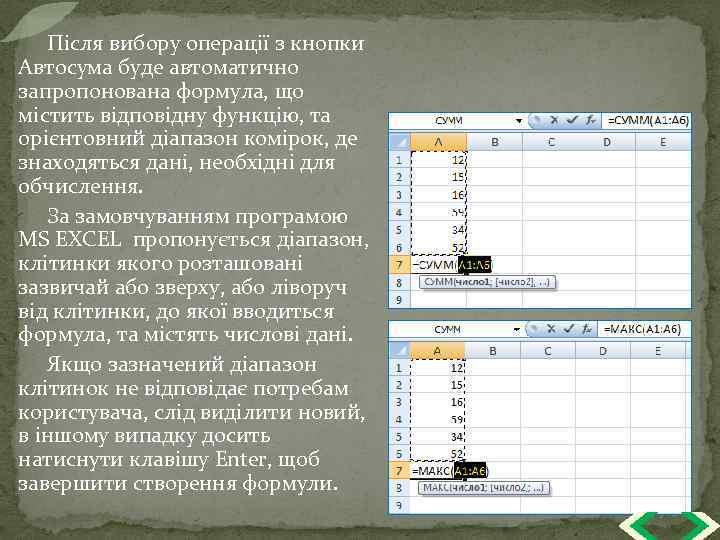The width and height of the screenshot is (720, 540).
Task: Select column E header in the СУММ spreadsheet
Action: 663,142
